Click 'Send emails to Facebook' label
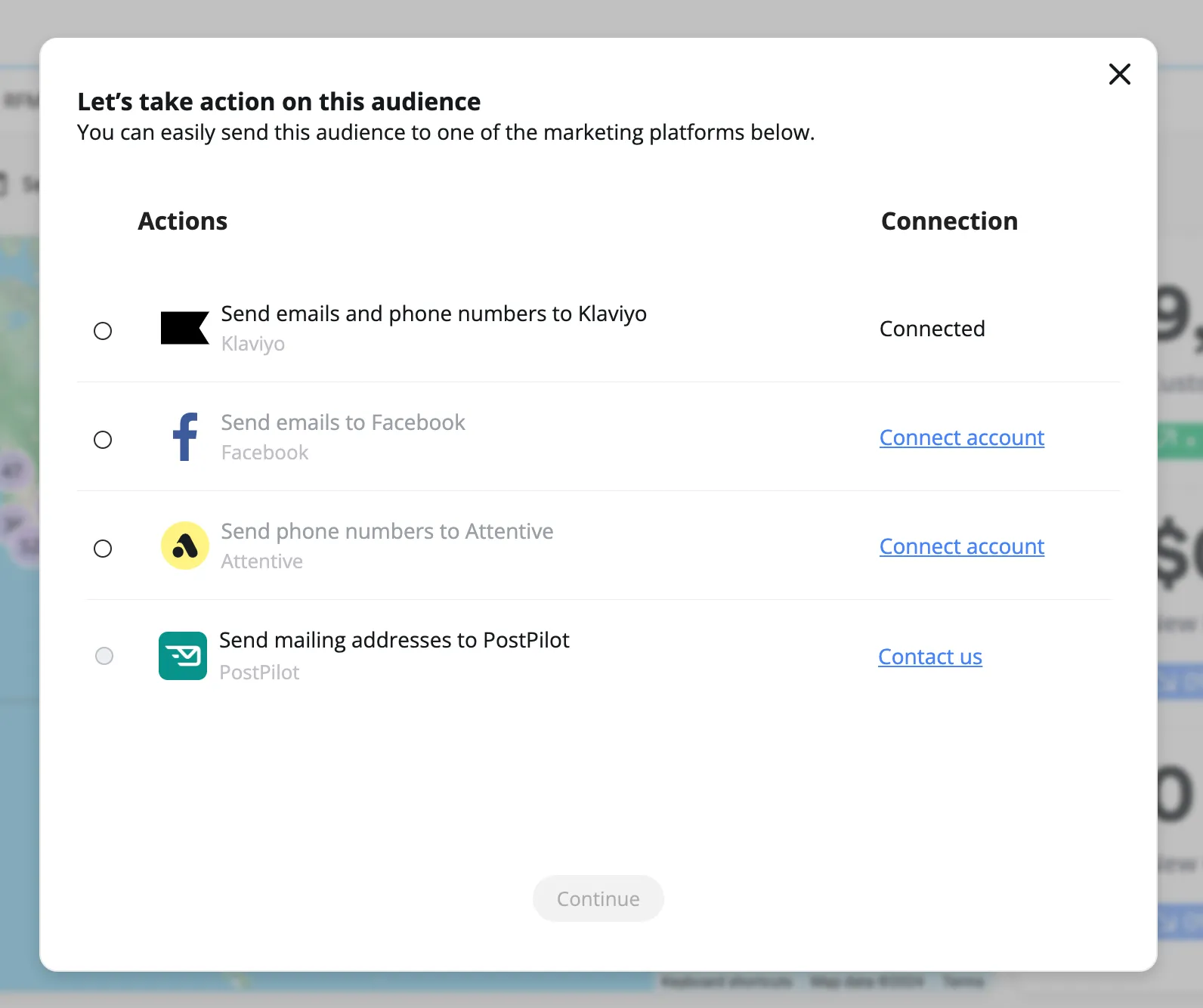 tap(343, 422)
